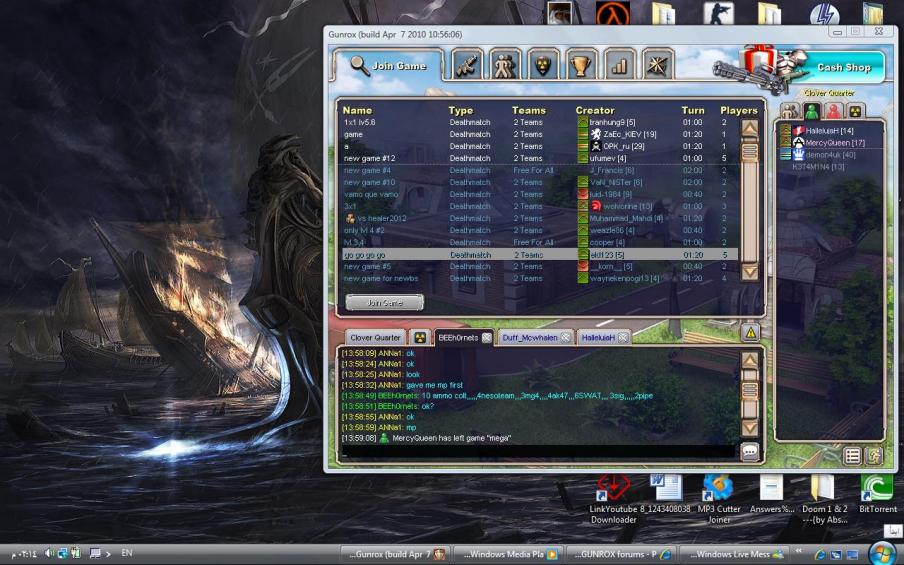Switch to the Duff_Mcwhalen chat tab
Screen dimensions: 904x565
tap(530, 338)
